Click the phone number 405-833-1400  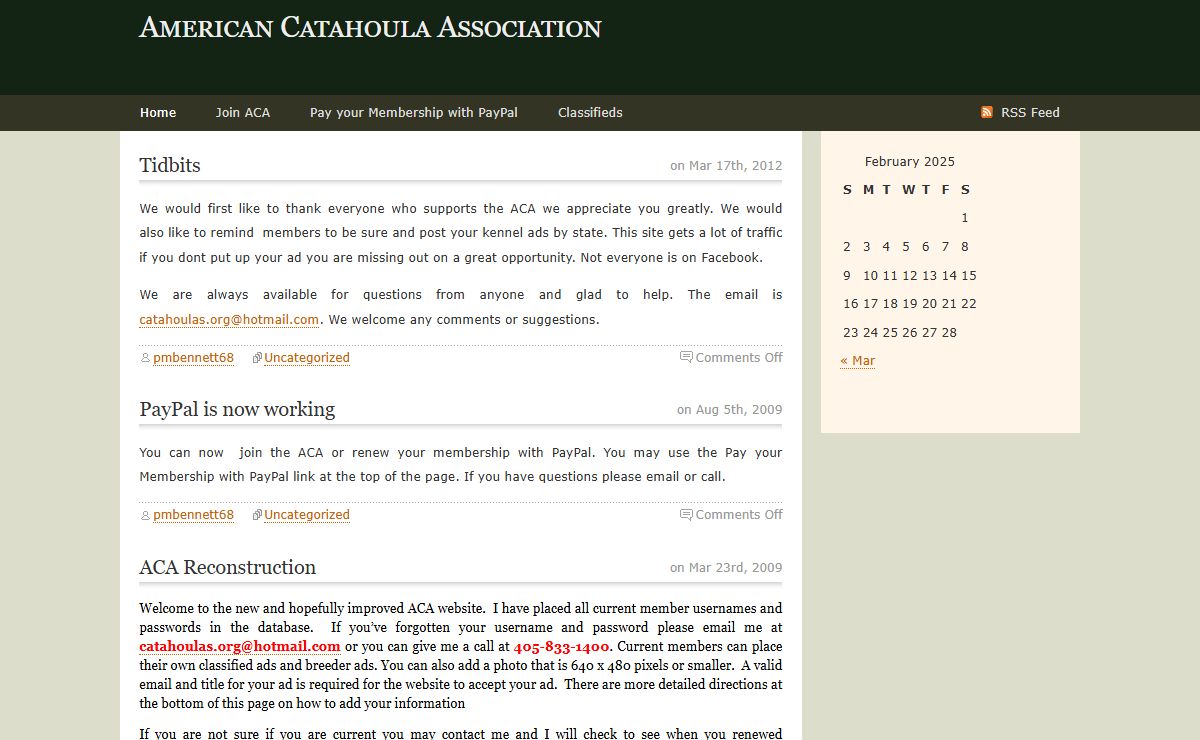(x=561, y=647)
